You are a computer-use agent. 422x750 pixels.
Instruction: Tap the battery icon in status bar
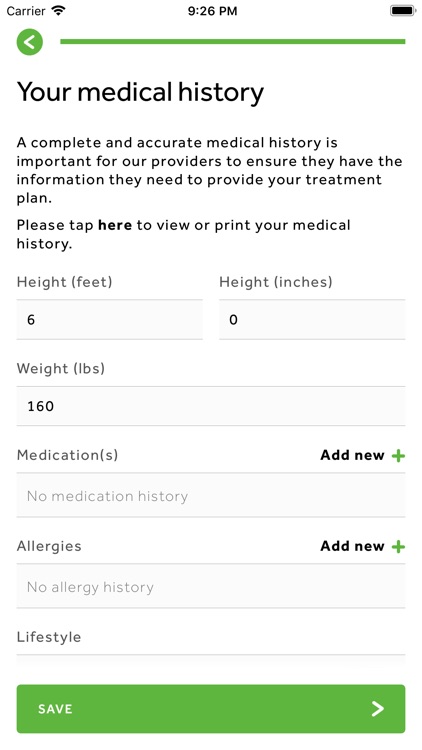[402, 11]
